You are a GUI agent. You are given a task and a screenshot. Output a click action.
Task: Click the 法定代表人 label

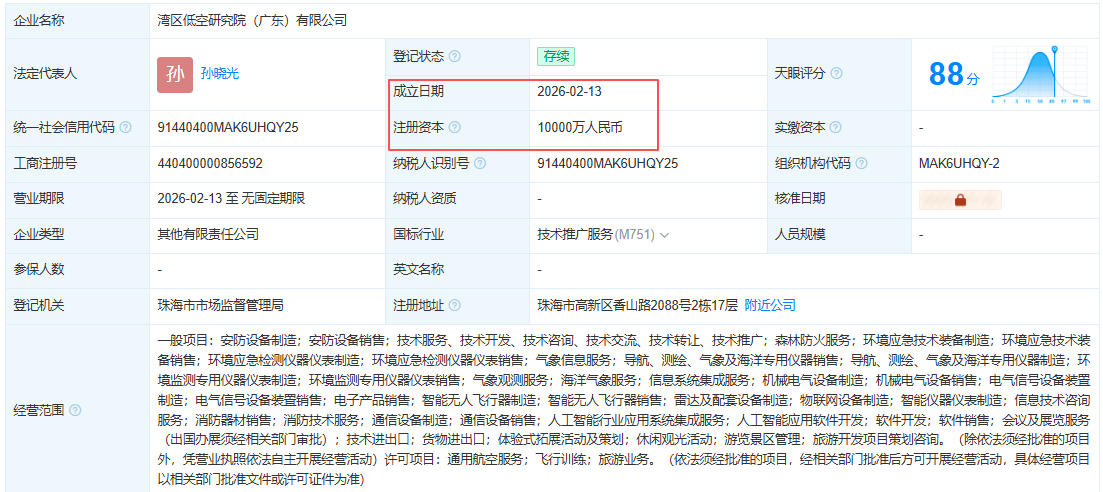click(x=45, y=73)
